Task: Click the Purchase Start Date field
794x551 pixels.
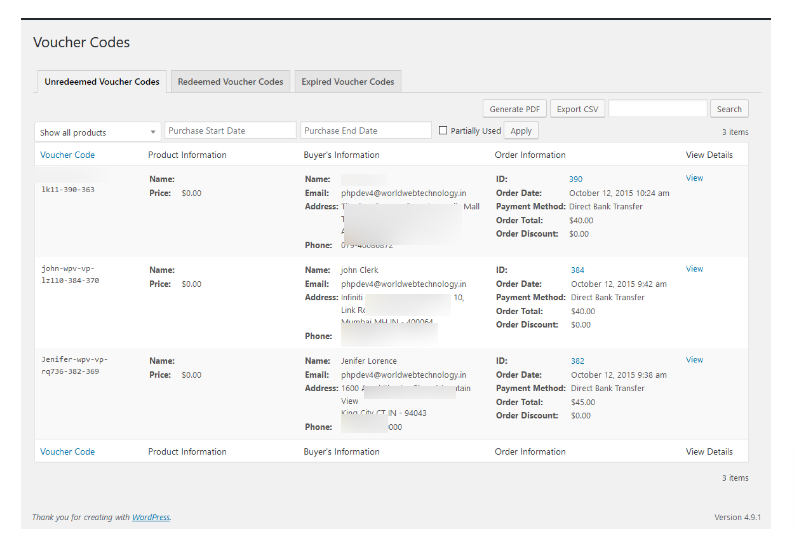Action: (229, 131)
